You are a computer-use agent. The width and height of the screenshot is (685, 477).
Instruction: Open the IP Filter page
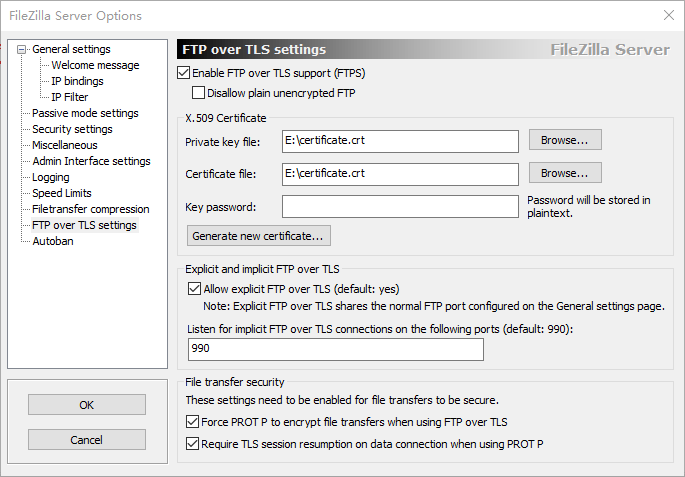(69, 97)
